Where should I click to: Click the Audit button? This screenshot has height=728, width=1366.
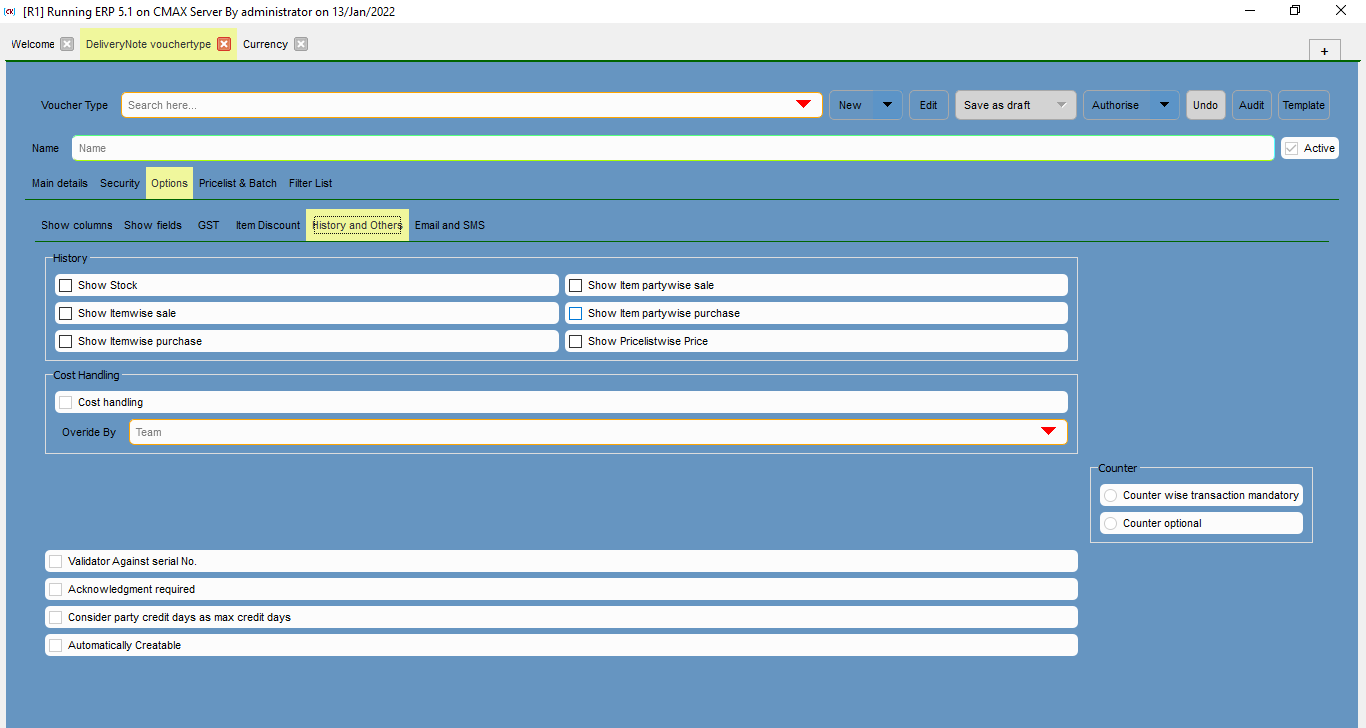point(1252,105)
